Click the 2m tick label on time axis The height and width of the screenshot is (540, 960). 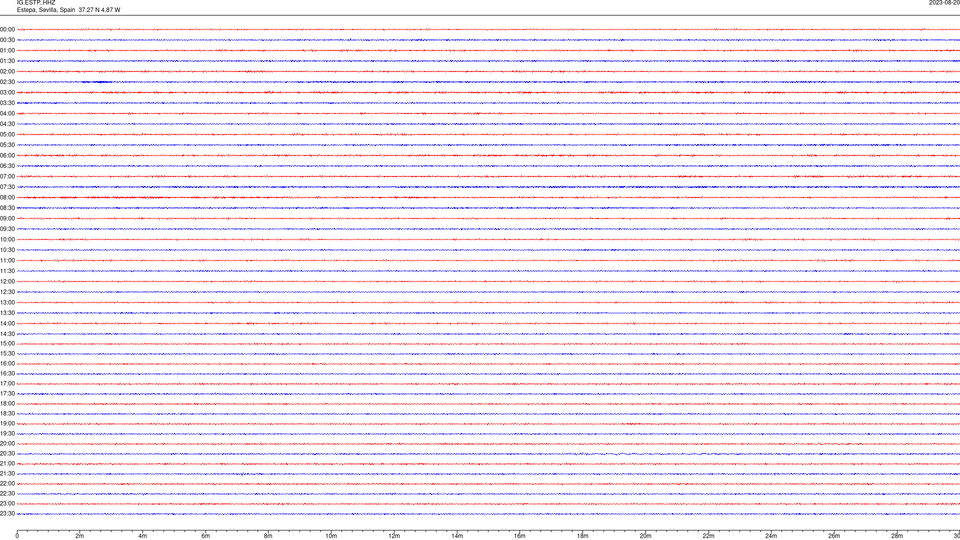point(80,536)
